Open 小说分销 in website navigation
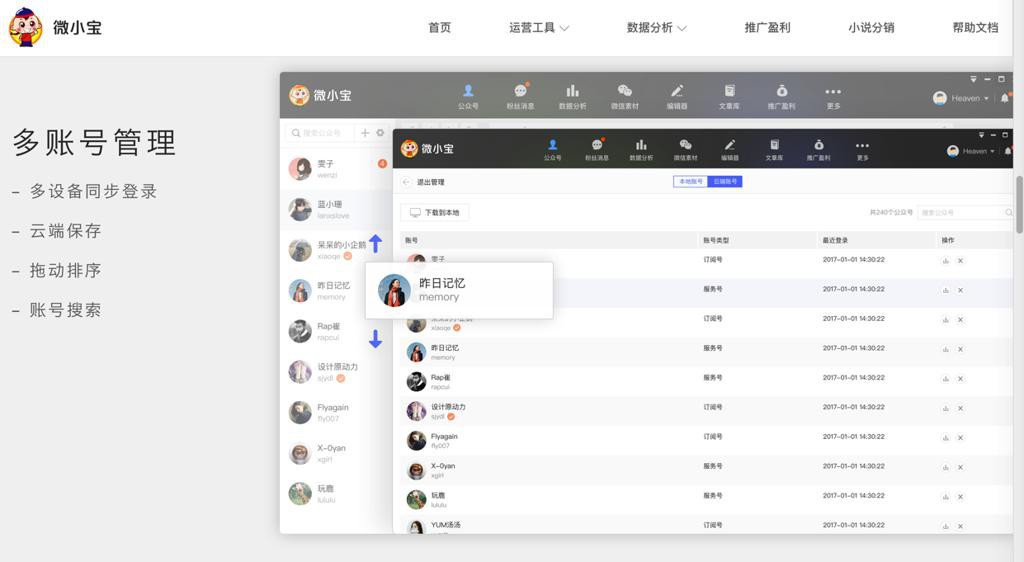 [x=871, y=27]
